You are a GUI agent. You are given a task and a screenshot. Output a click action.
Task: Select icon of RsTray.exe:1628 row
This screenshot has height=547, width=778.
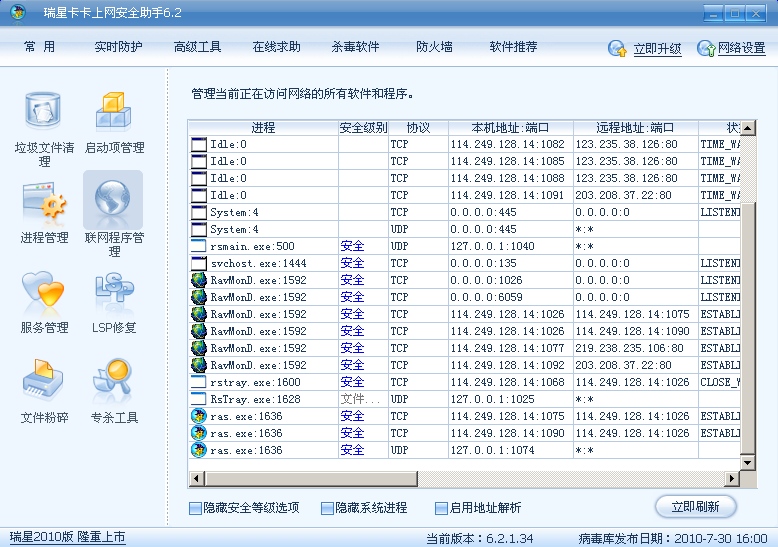(198, 399)
